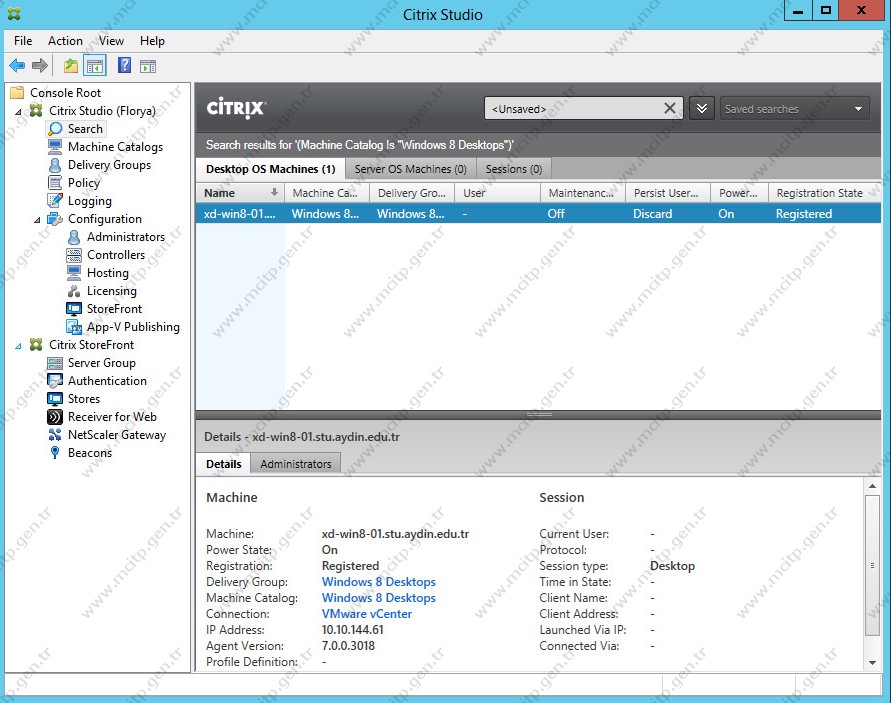The height and width of the screenshot is (703, 891).
Task: Click the details pane scroll down arrow
Action: point(872,663)
